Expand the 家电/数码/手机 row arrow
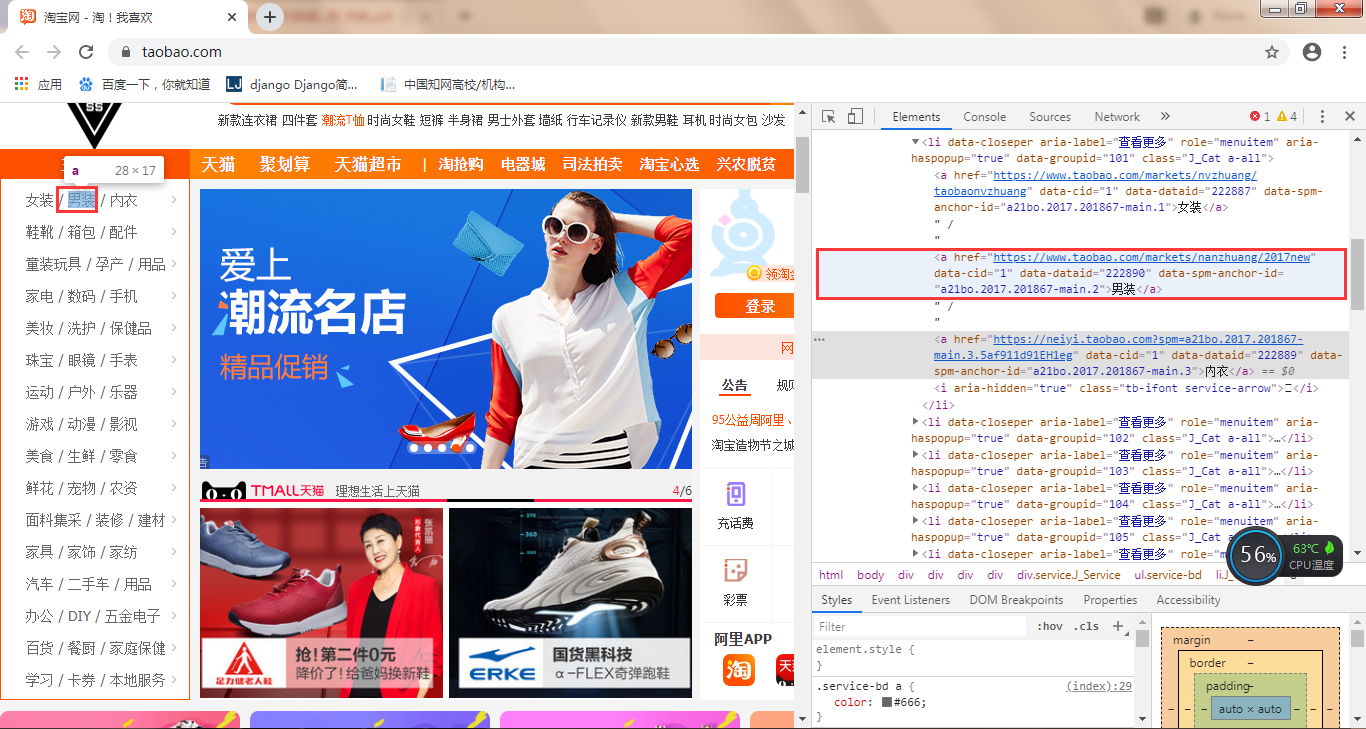The height and width of the screenshot is (729, 1366). 174,296
